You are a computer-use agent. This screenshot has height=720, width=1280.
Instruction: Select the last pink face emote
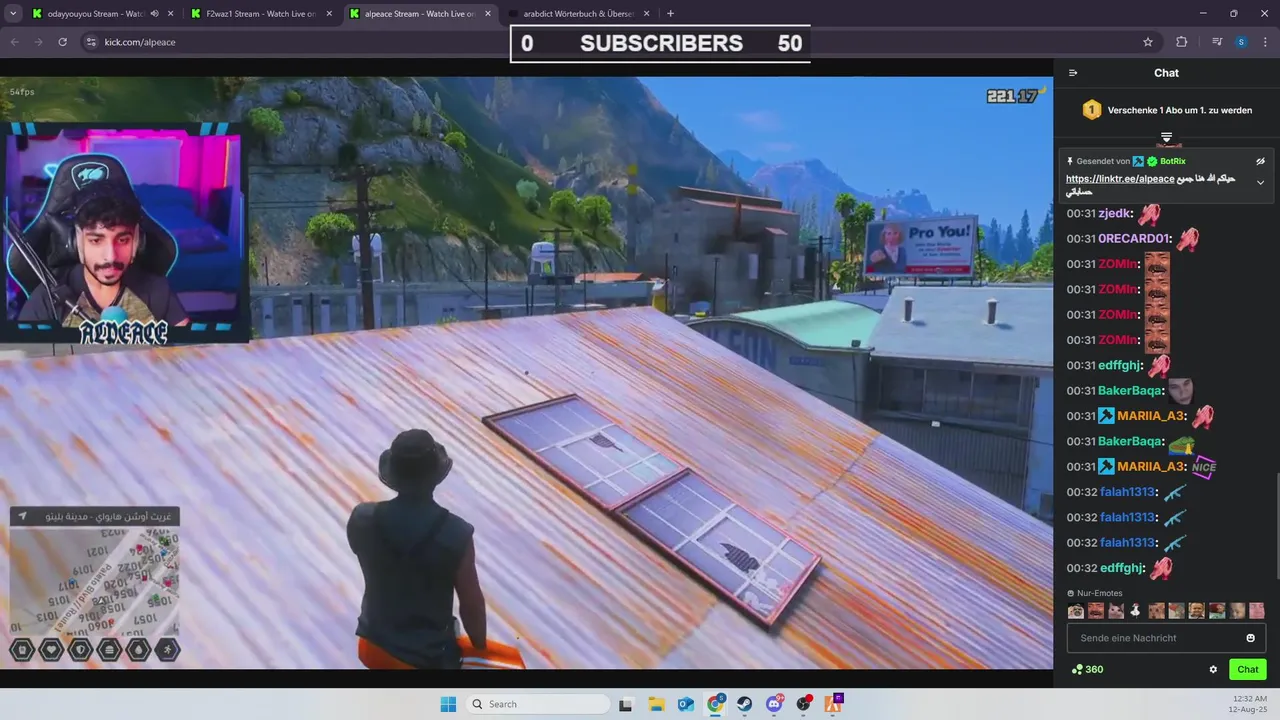(1257, 611)
